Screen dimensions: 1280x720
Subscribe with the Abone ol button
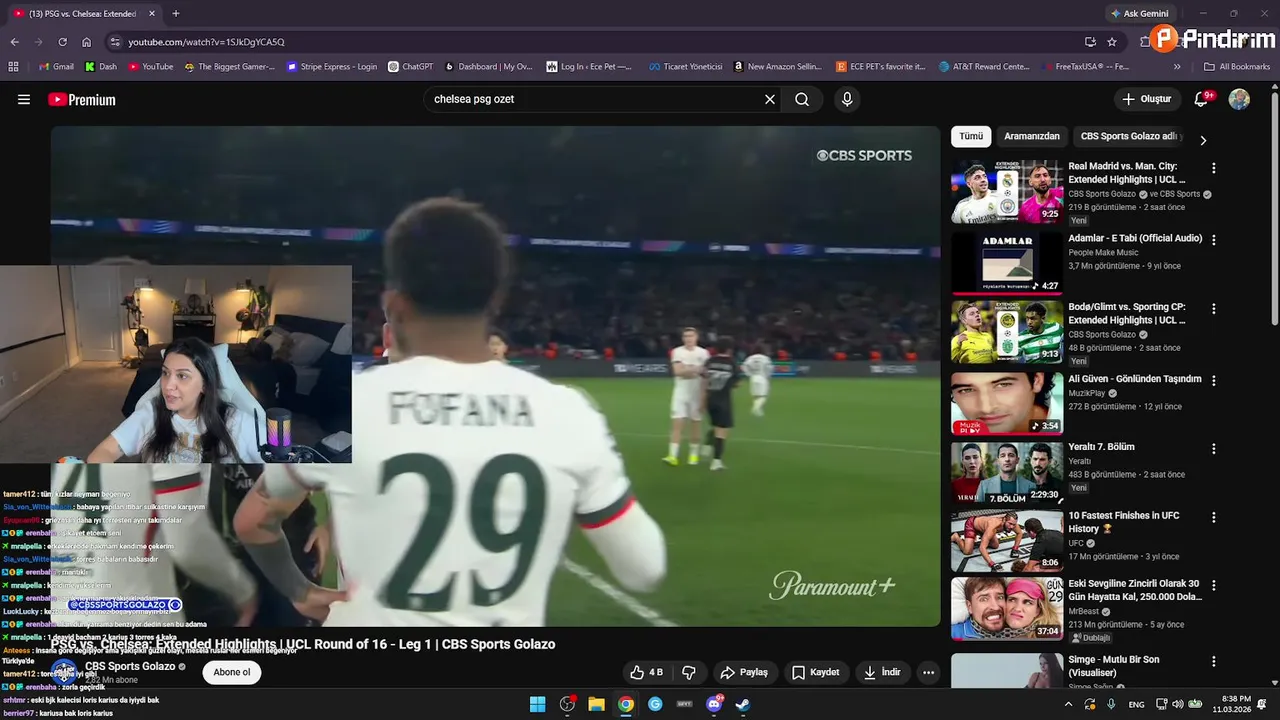coord(232,672)
